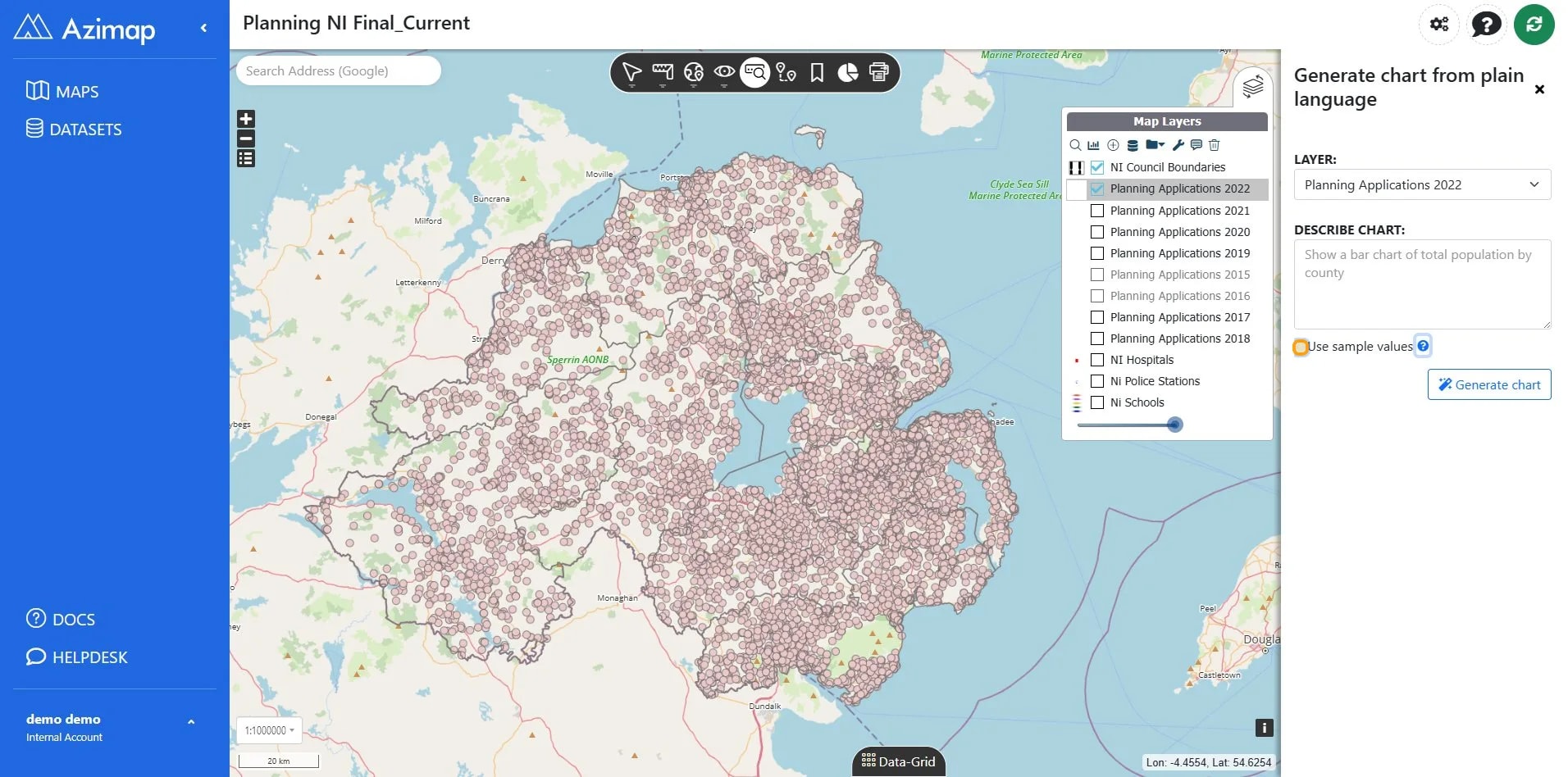Go to Maps section
1568x777 pixels.
click(x=62, y=91)
